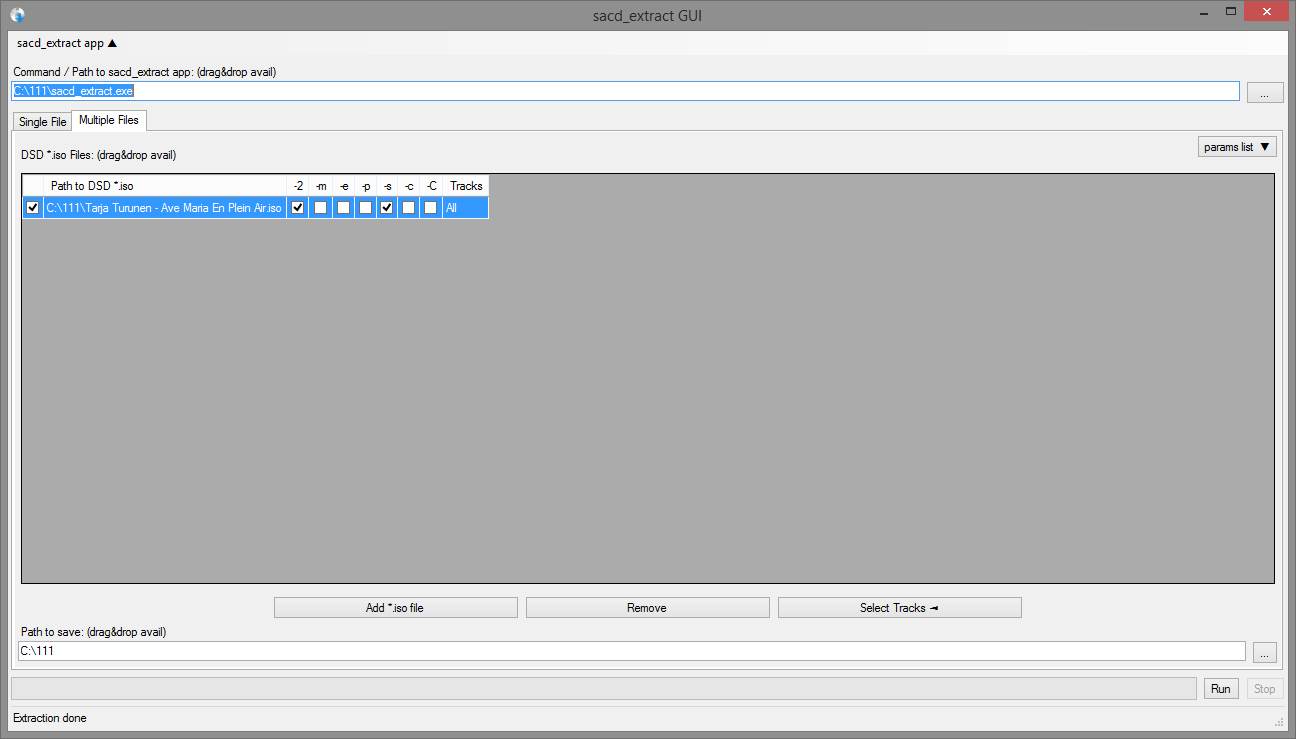This screenshot has height=739, width=1296.
Task: Click the extraction progress bar
Action: (603, 689)
